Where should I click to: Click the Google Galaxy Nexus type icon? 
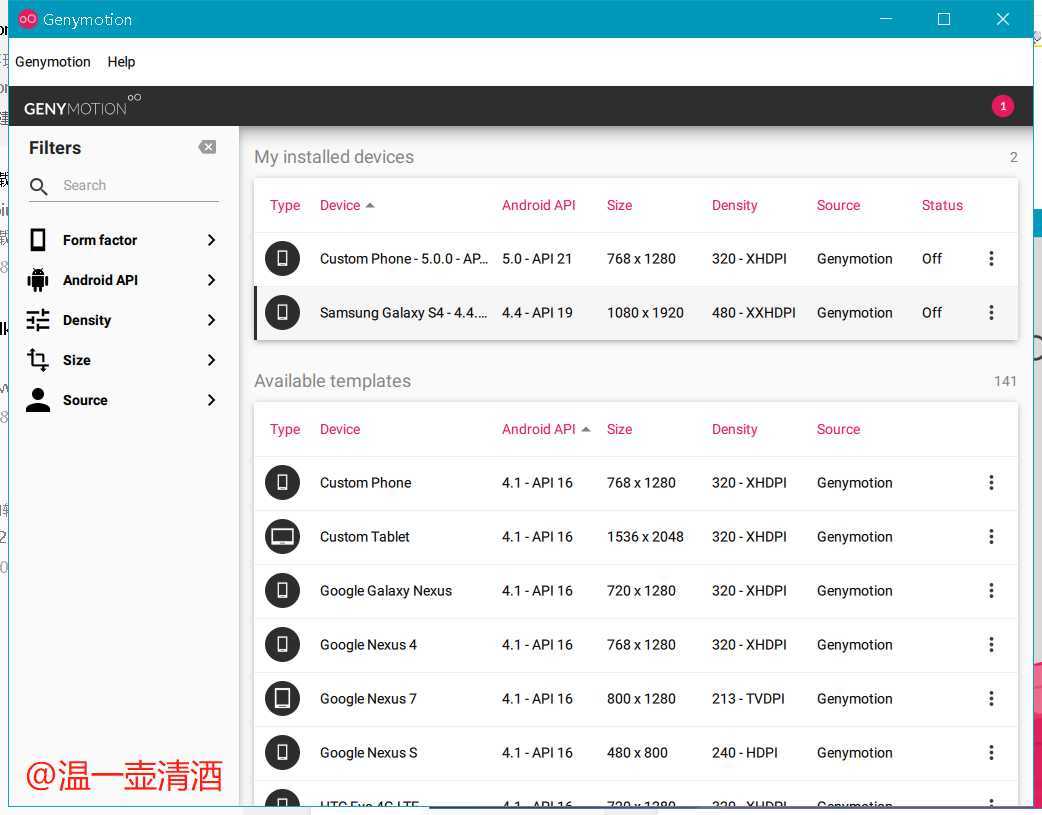282,590
